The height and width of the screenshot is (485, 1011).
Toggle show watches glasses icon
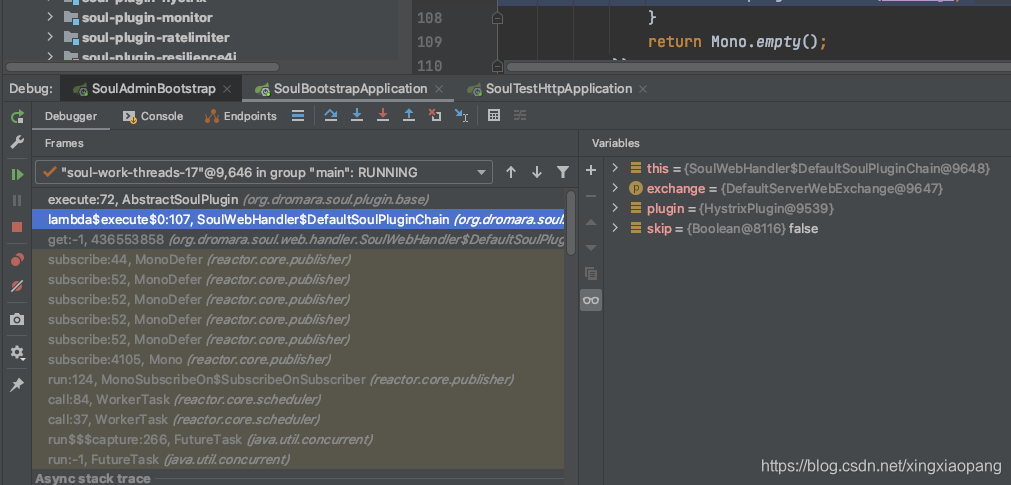tap(591, 300)
